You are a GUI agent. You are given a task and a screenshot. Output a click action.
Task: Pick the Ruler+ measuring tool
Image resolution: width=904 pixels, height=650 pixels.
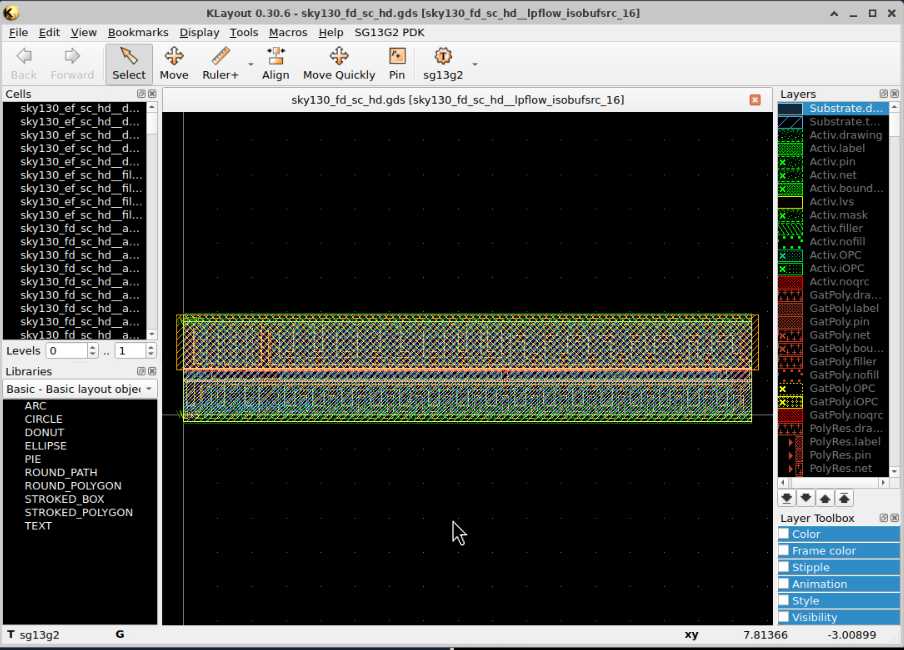pyautogui.click(x=220, y=63)
